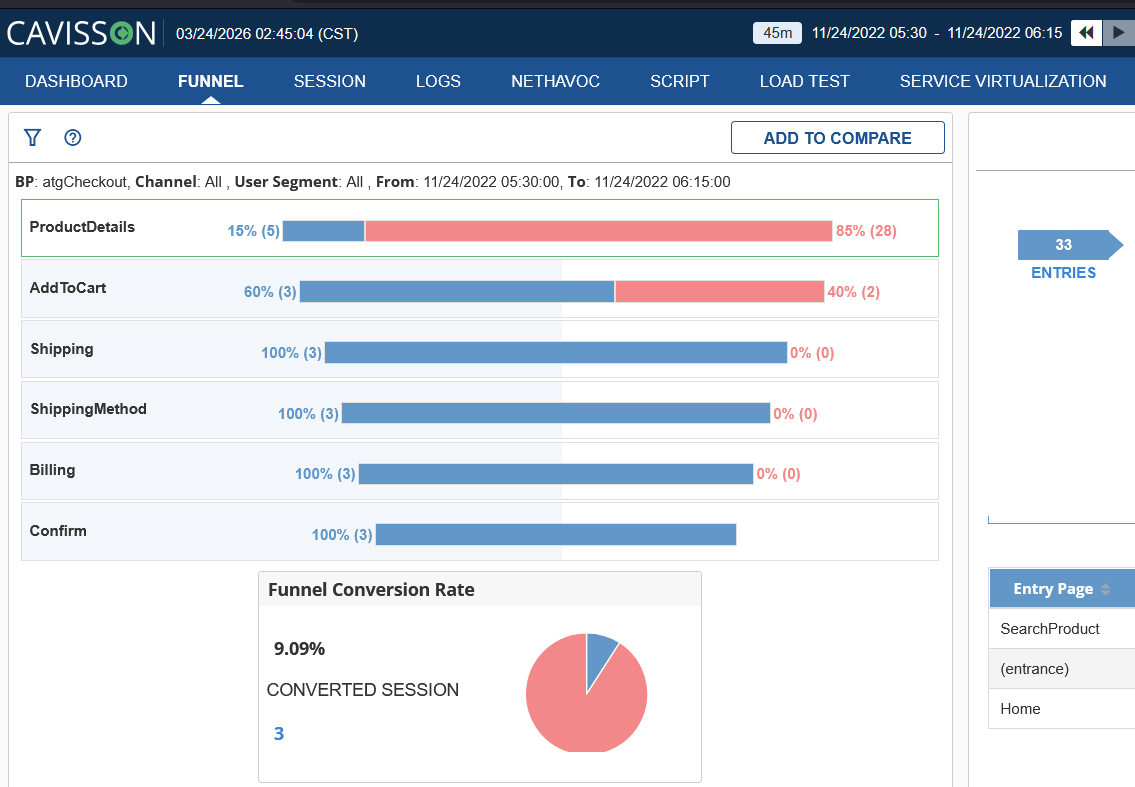Open the funnel filter icon
This screenshot has width=1135, height=787.
33,138
